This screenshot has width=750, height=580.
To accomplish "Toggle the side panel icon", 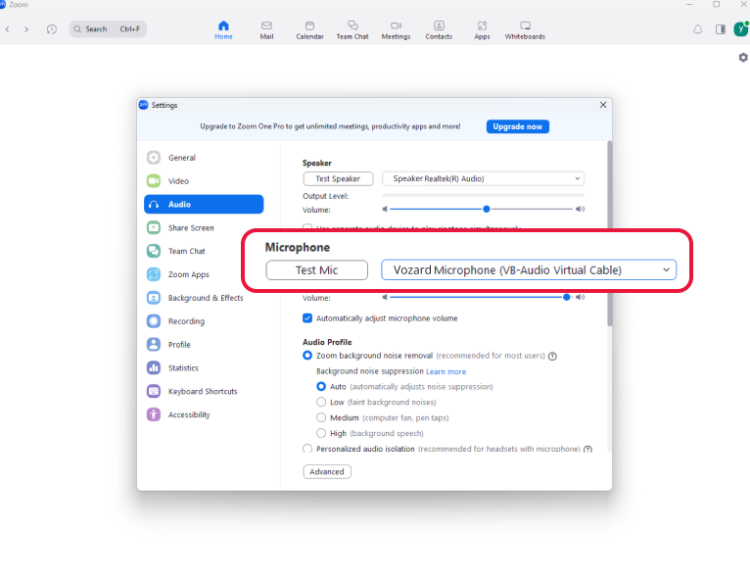I will click(720, 29).
